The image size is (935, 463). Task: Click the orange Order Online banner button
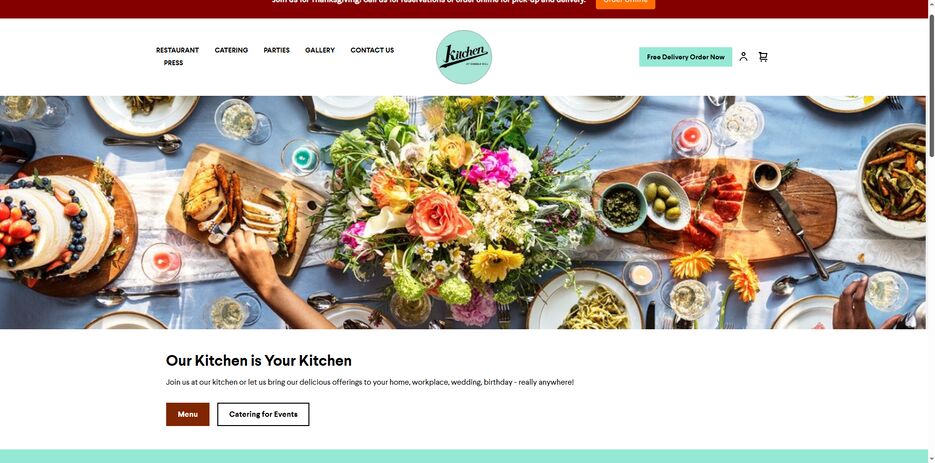pyautogui.click(x=625, y=3)
